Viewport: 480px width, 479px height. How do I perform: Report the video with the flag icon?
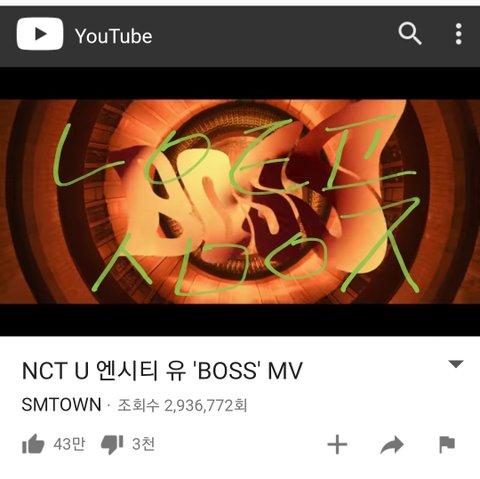pyautogui.click(x=447, y=444)
